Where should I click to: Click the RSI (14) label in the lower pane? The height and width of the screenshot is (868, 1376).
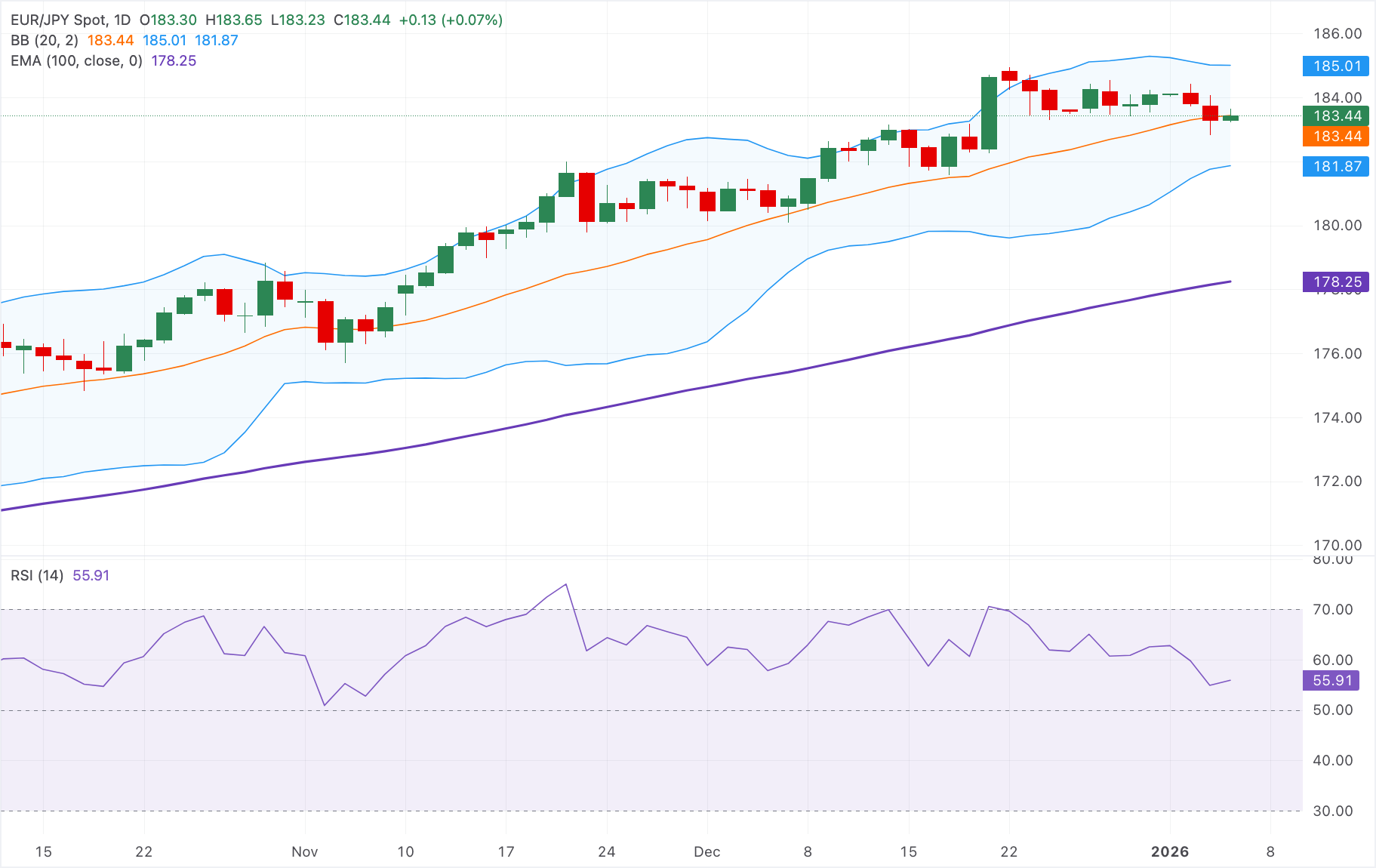click(38, 574)
